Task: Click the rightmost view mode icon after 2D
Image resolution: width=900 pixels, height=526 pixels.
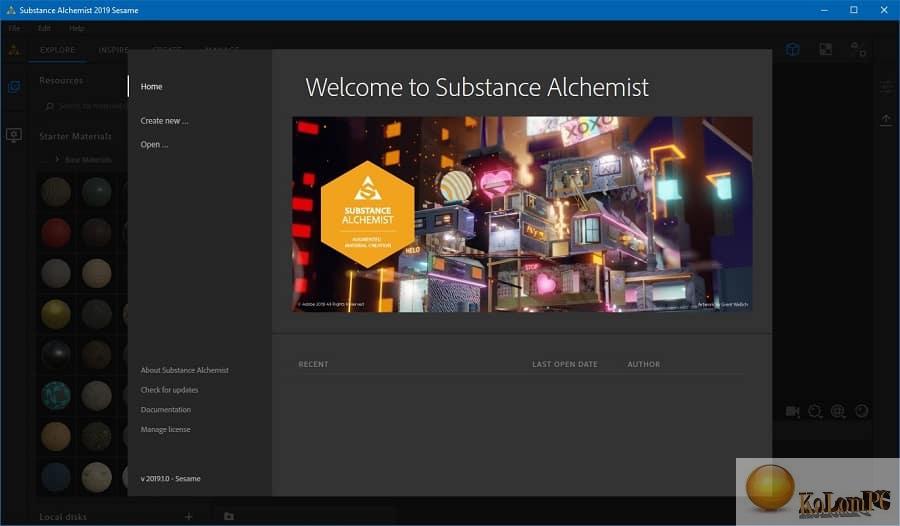Action: tap(858, 49)
